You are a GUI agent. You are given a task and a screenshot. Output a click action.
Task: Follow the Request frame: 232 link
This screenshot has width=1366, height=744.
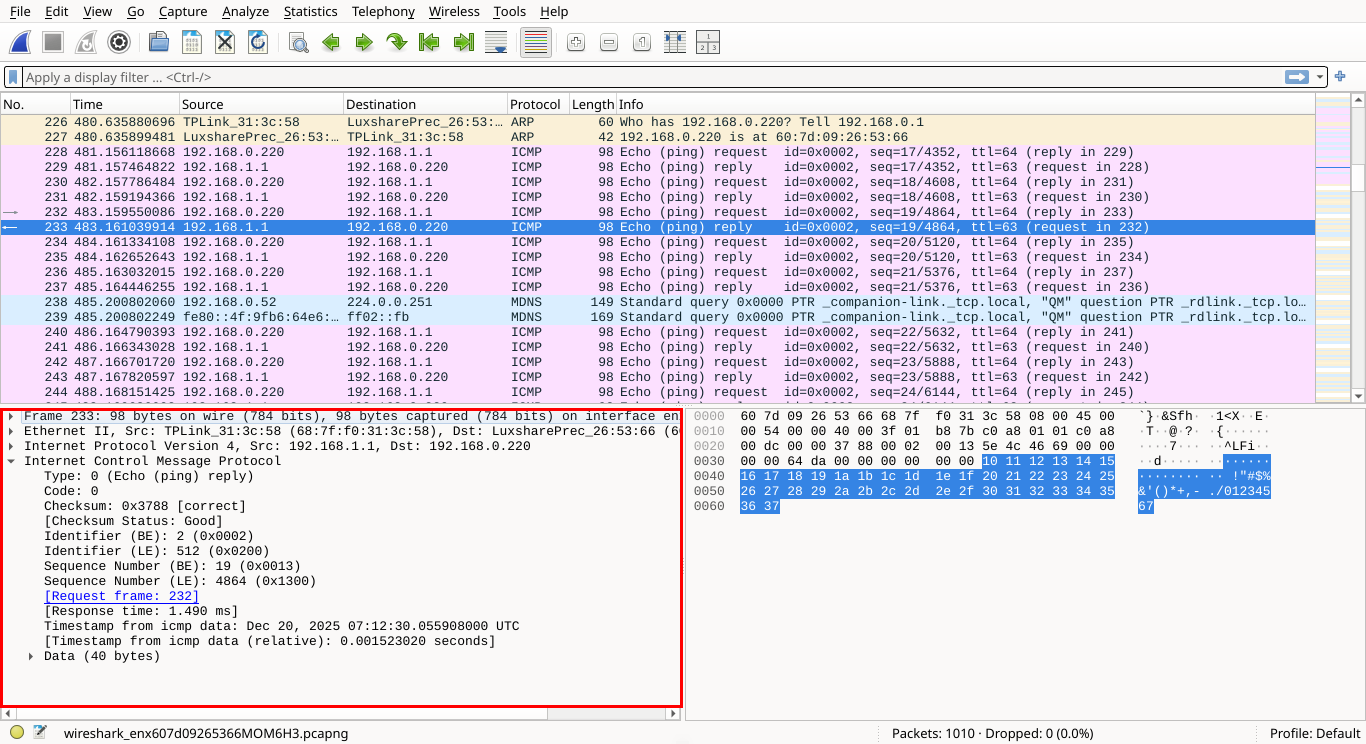click(x=121, y=596)
